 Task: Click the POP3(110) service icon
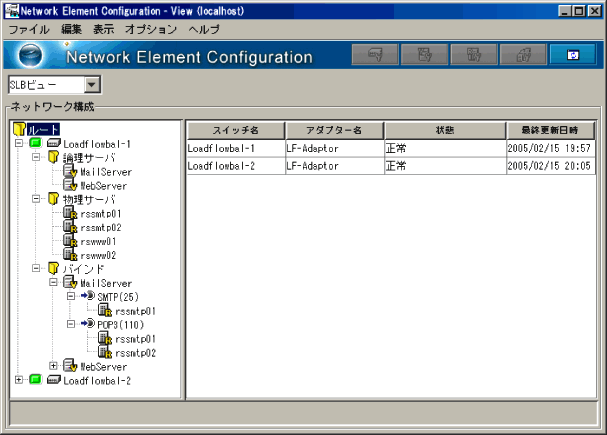pyautogui.click(x=88, y=325)
